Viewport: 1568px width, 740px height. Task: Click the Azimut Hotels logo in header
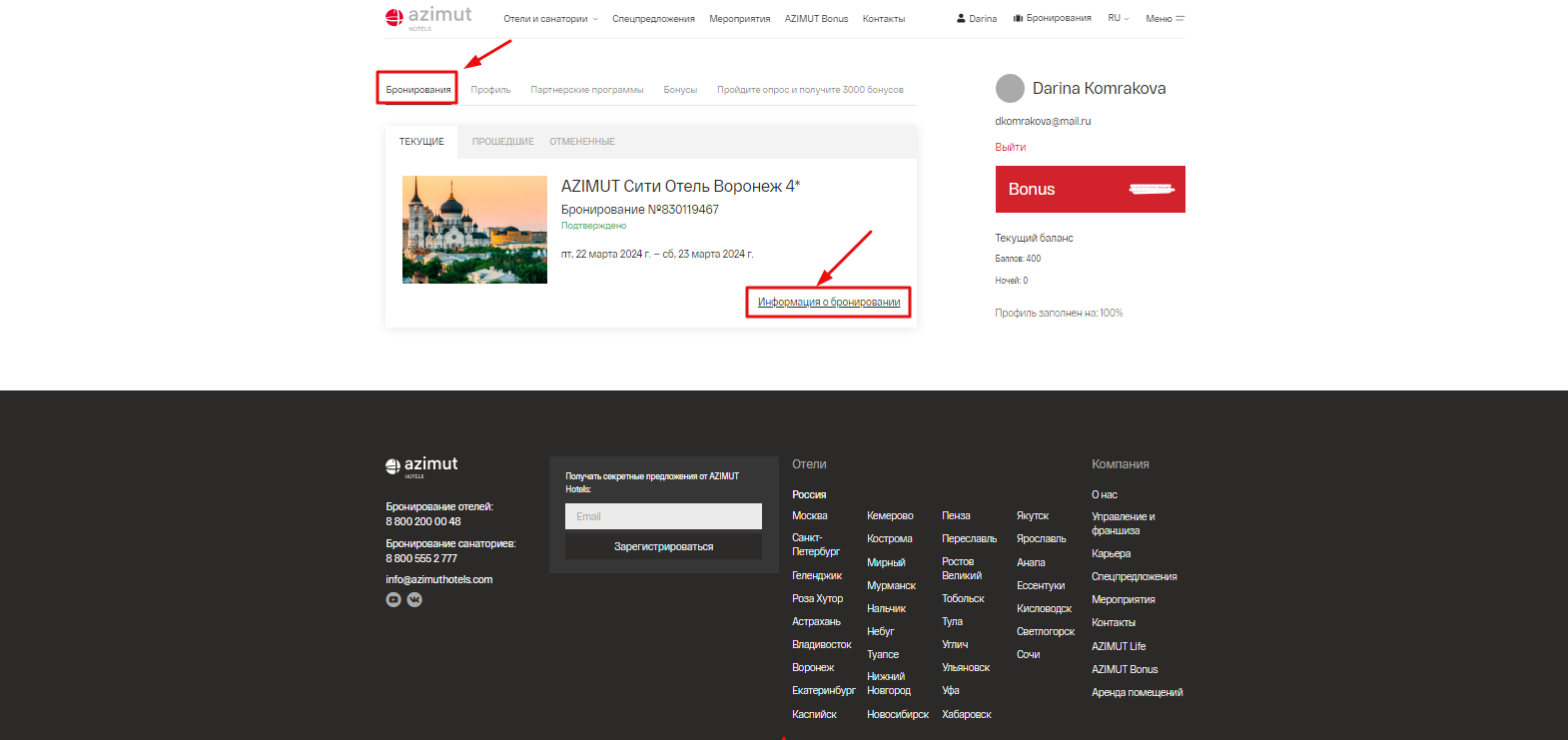point(427,17)
